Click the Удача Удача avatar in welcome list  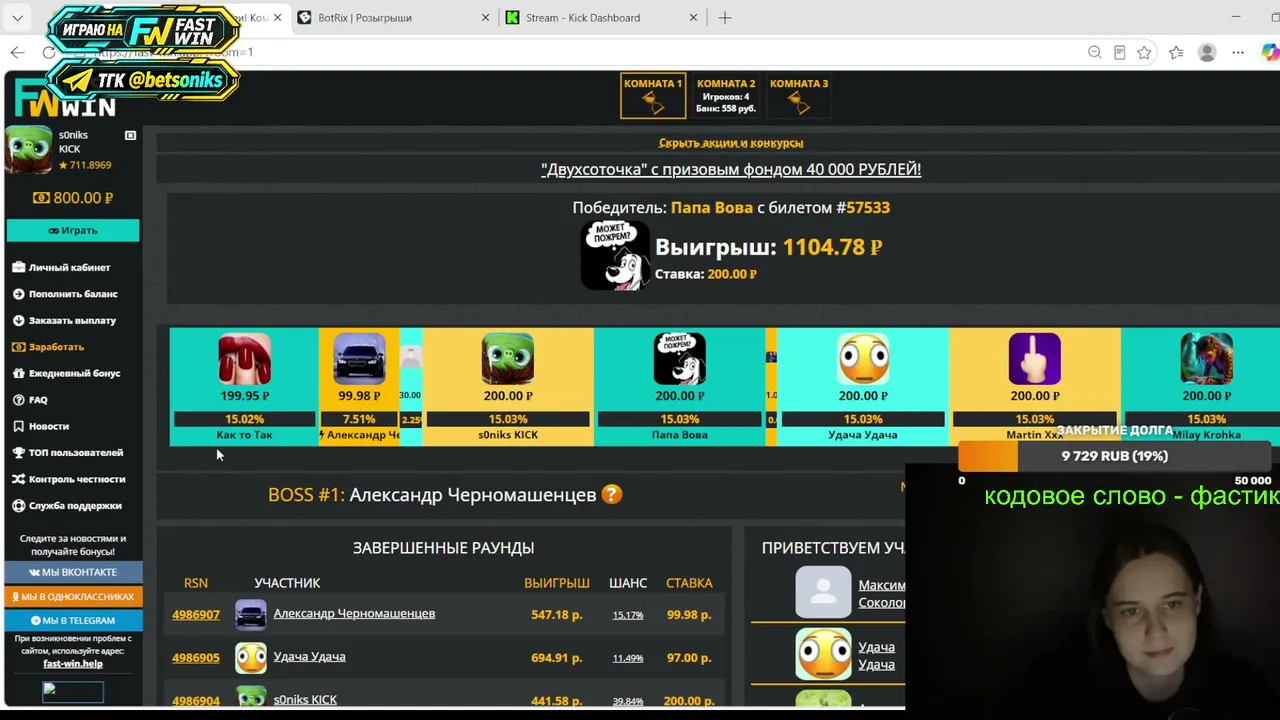[x=823, y=654]
